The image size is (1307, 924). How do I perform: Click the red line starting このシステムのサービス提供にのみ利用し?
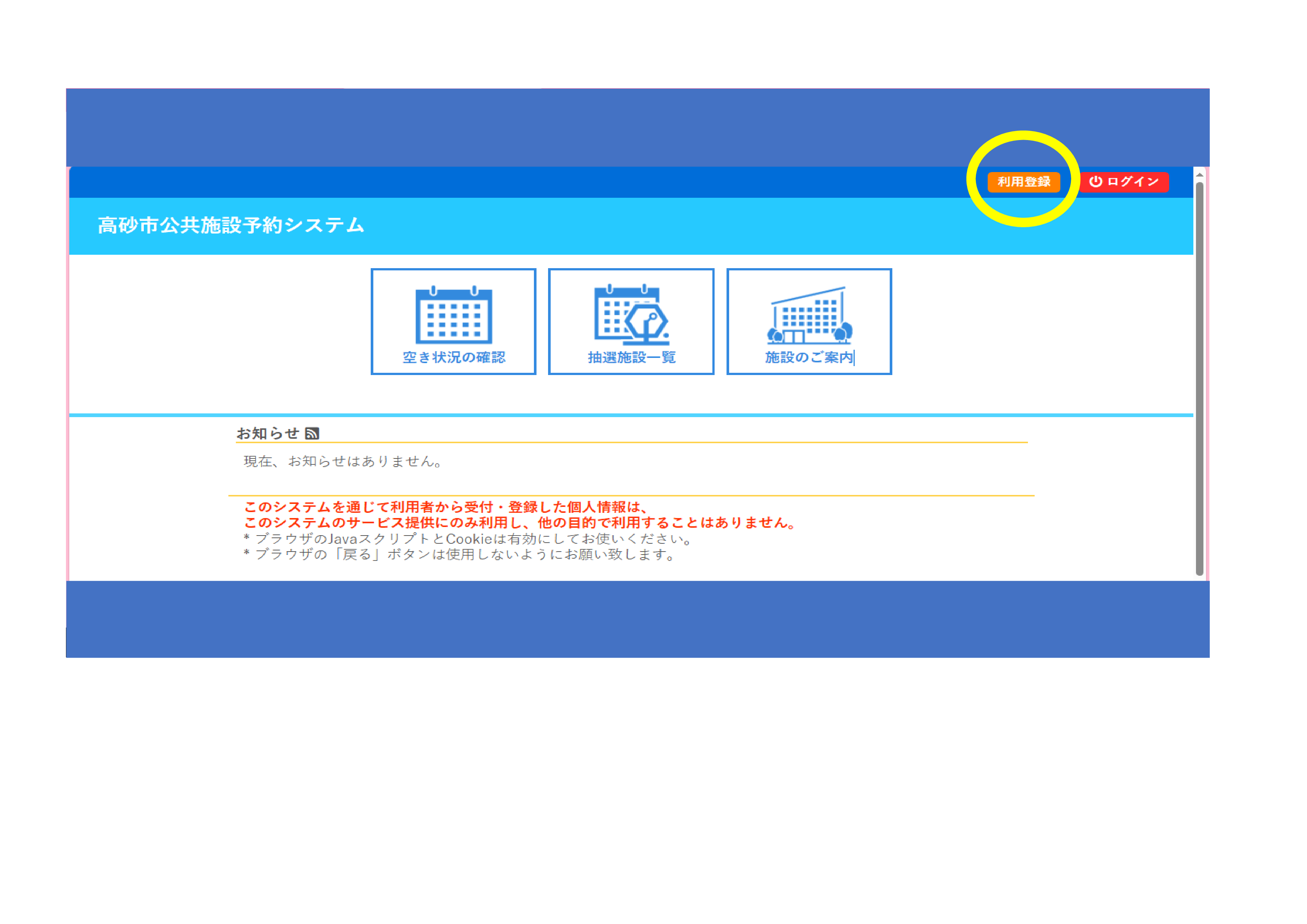pyautogui.click(x=520, y=523)
